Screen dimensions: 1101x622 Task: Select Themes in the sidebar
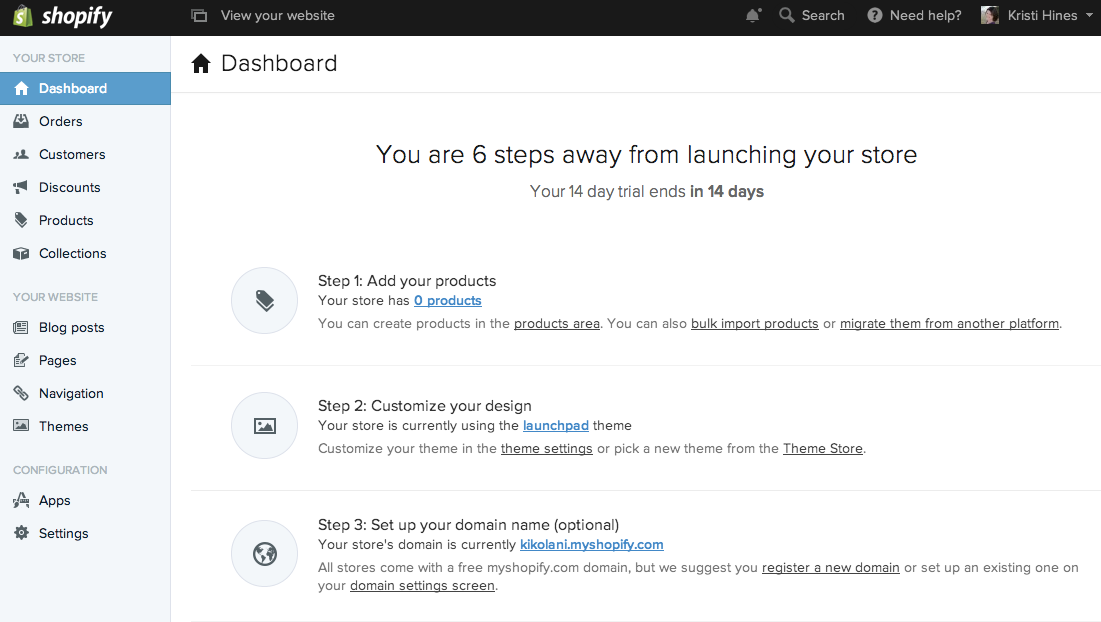(x=63, y=426)
